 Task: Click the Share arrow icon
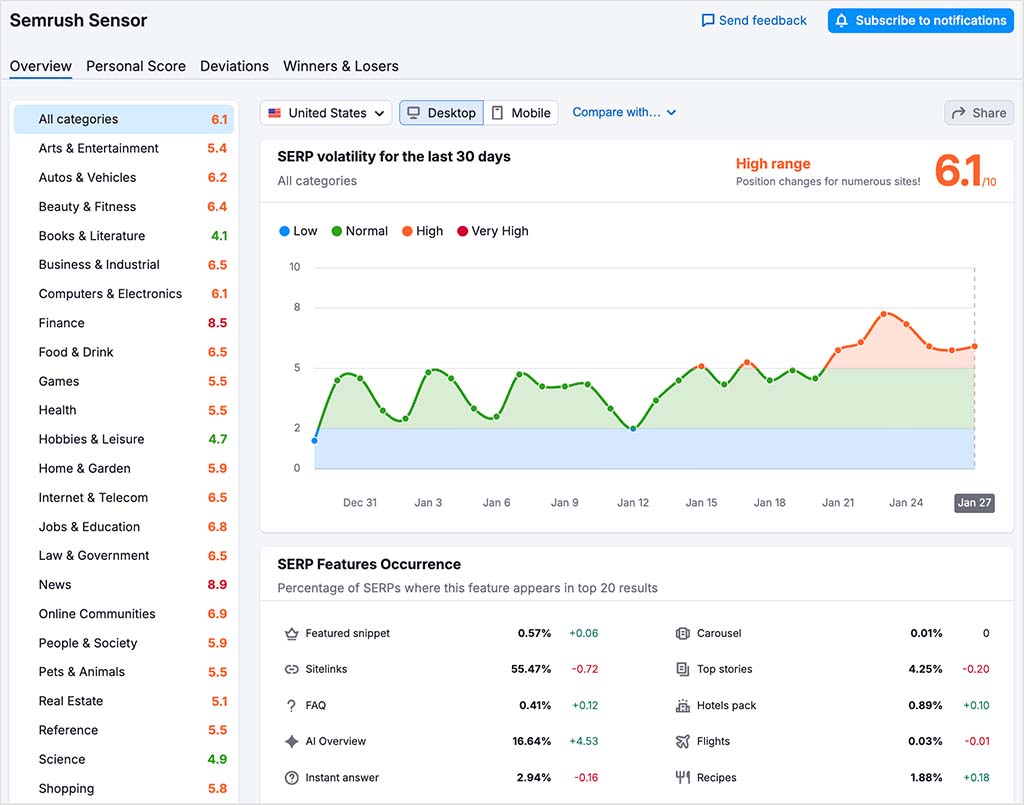coord(958,113)
